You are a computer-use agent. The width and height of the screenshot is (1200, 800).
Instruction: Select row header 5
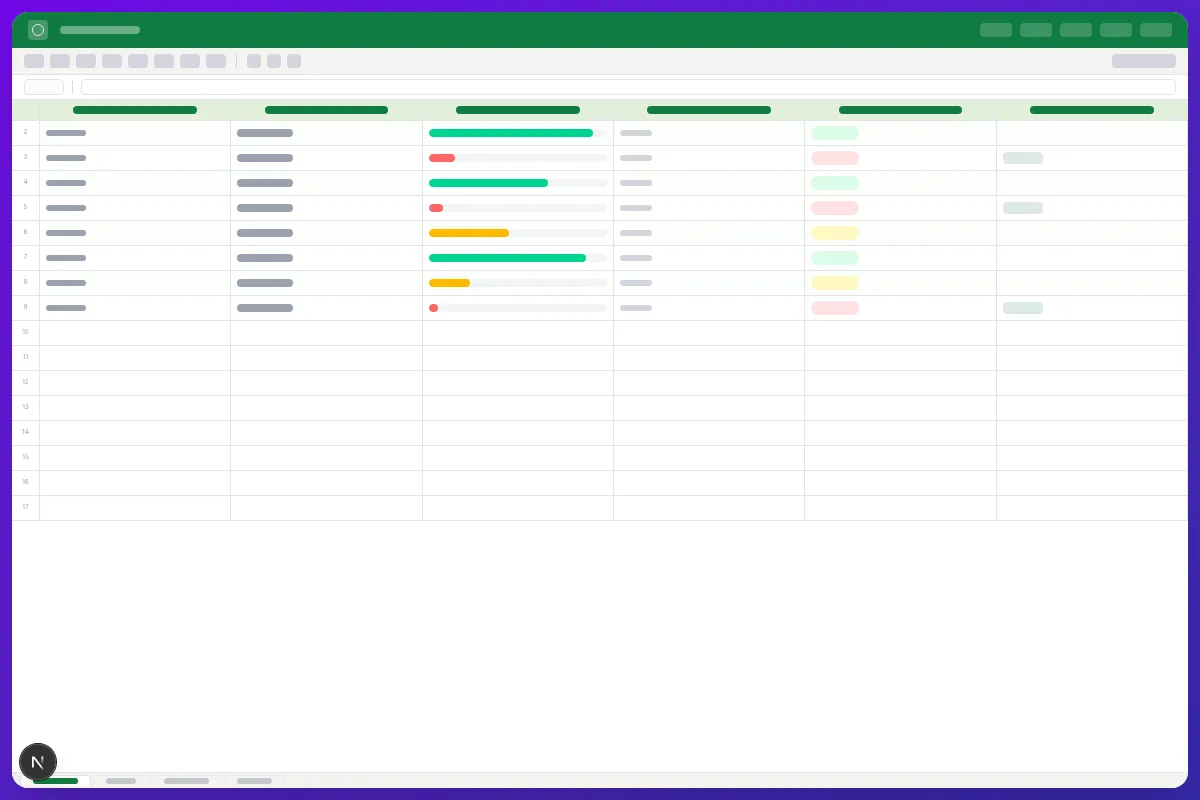26,208
